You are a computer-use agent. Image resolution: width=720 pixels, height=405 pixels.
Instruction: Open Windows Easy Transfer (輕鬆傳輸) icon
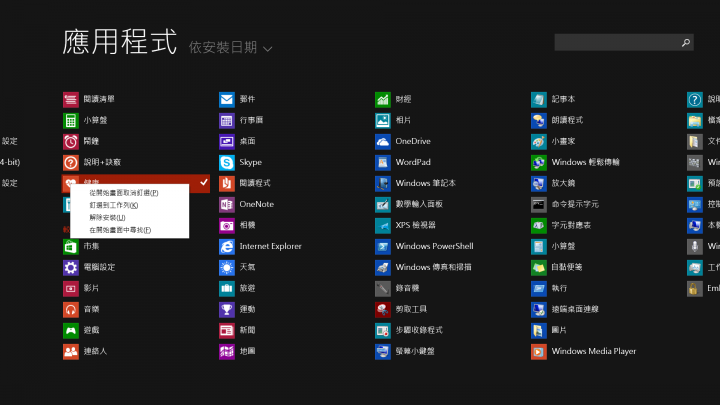539,162
